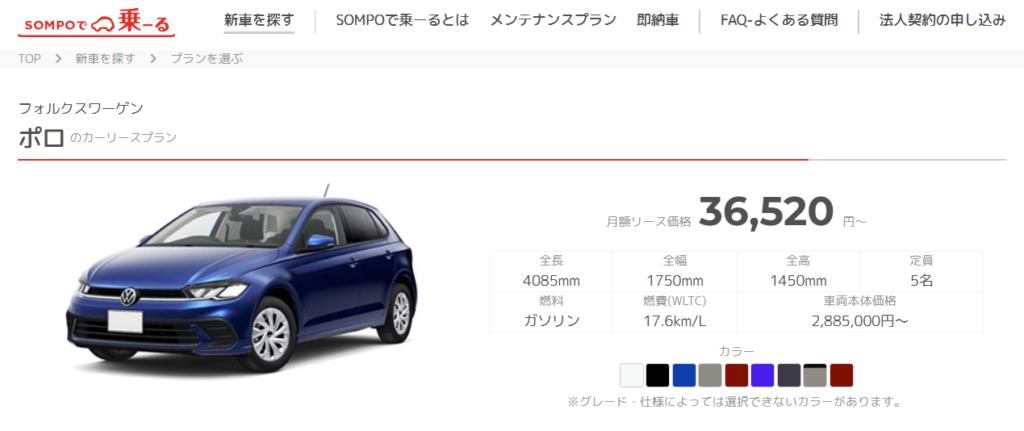Open the FAQ-よくある質問 page
Image resolution: width=1024 pixels, height=431 pixels.
(779, 20)
